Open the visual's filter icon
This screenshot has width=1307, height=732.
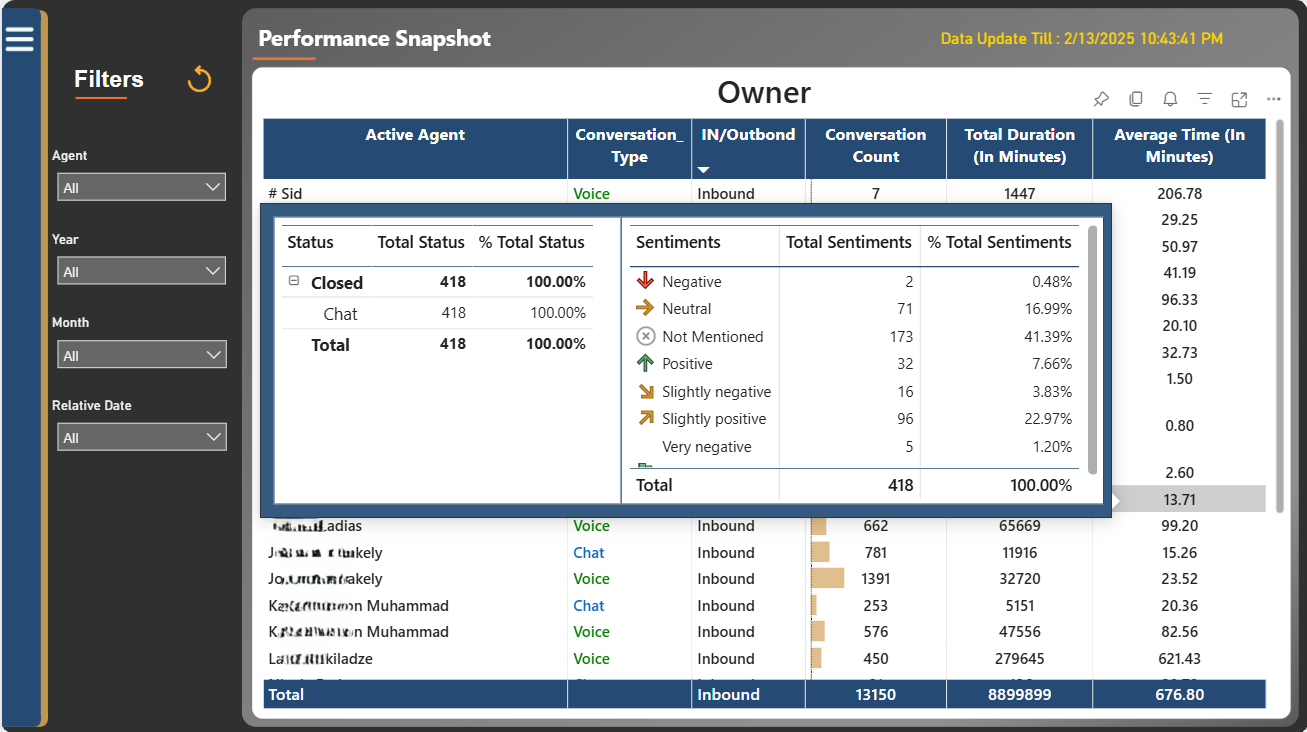click(x=1205, y=99)
